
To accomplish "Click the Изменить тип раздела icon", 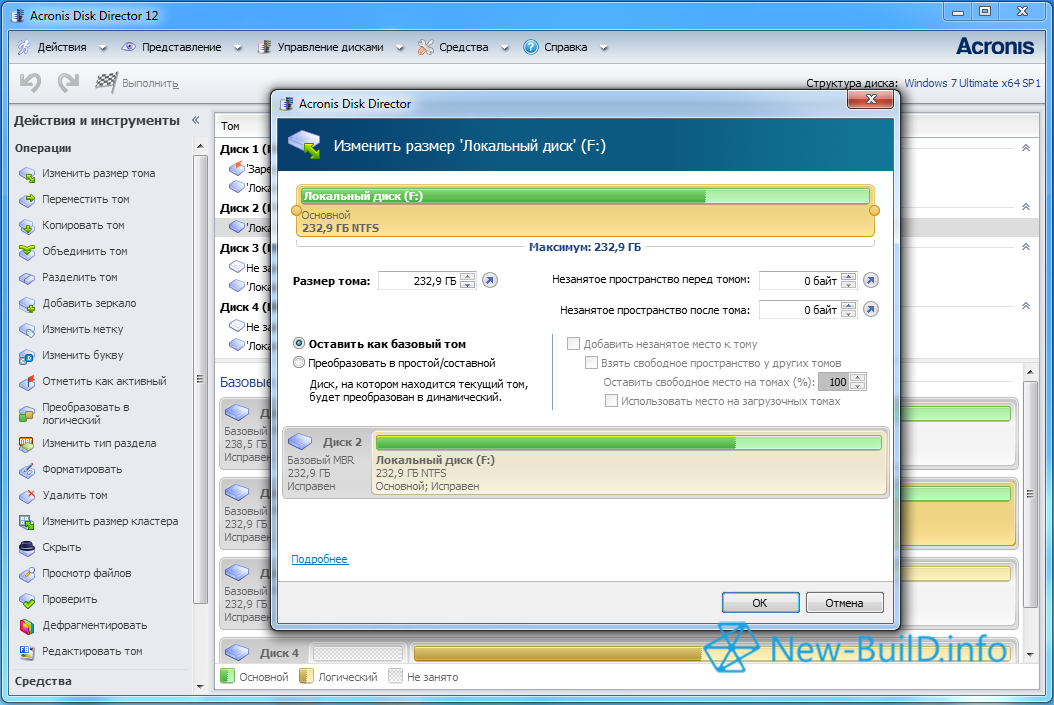I will point(27,444).
